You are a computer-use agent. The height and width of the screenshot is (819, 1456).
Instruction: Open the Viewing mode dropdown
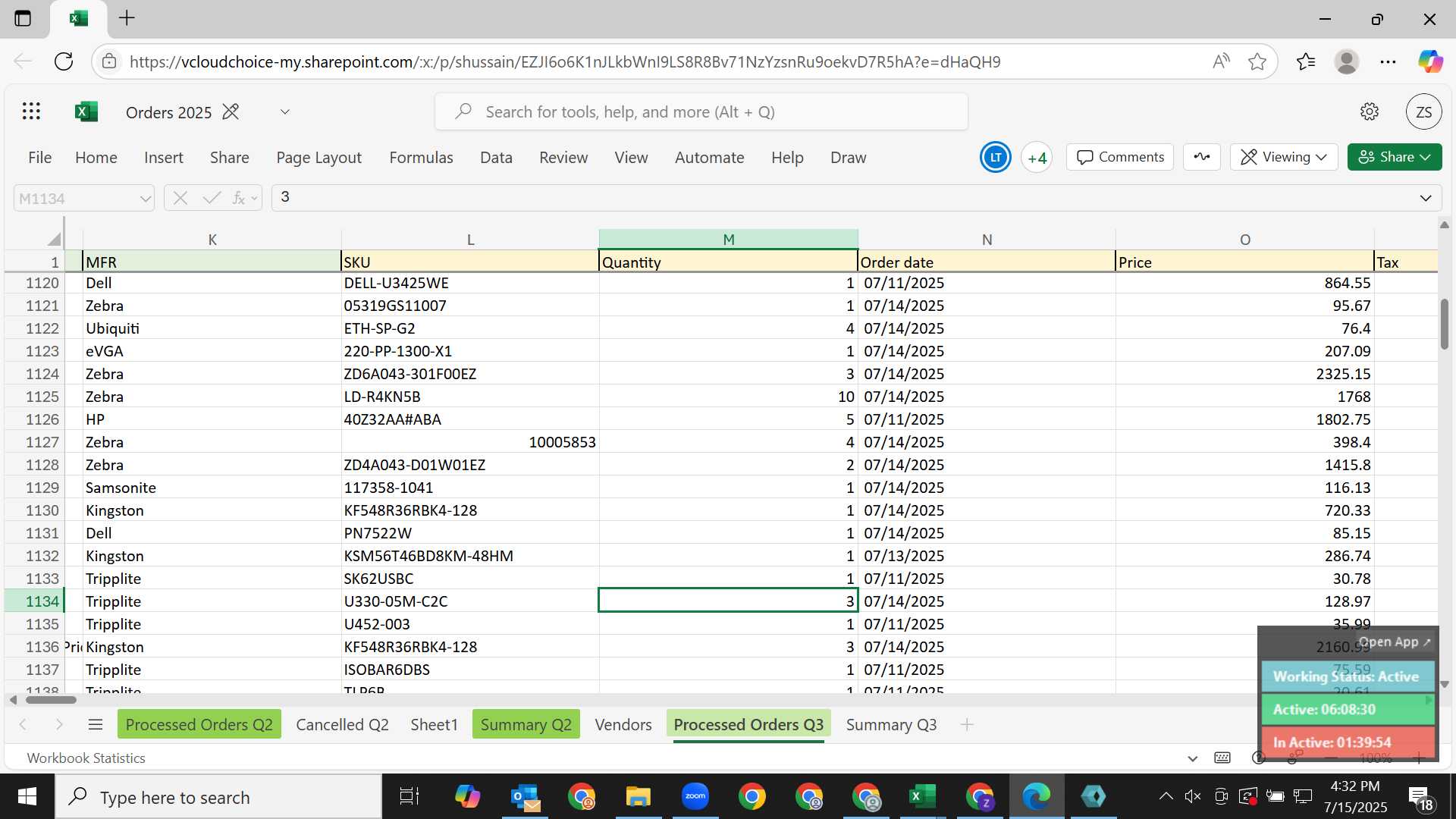1283,157
